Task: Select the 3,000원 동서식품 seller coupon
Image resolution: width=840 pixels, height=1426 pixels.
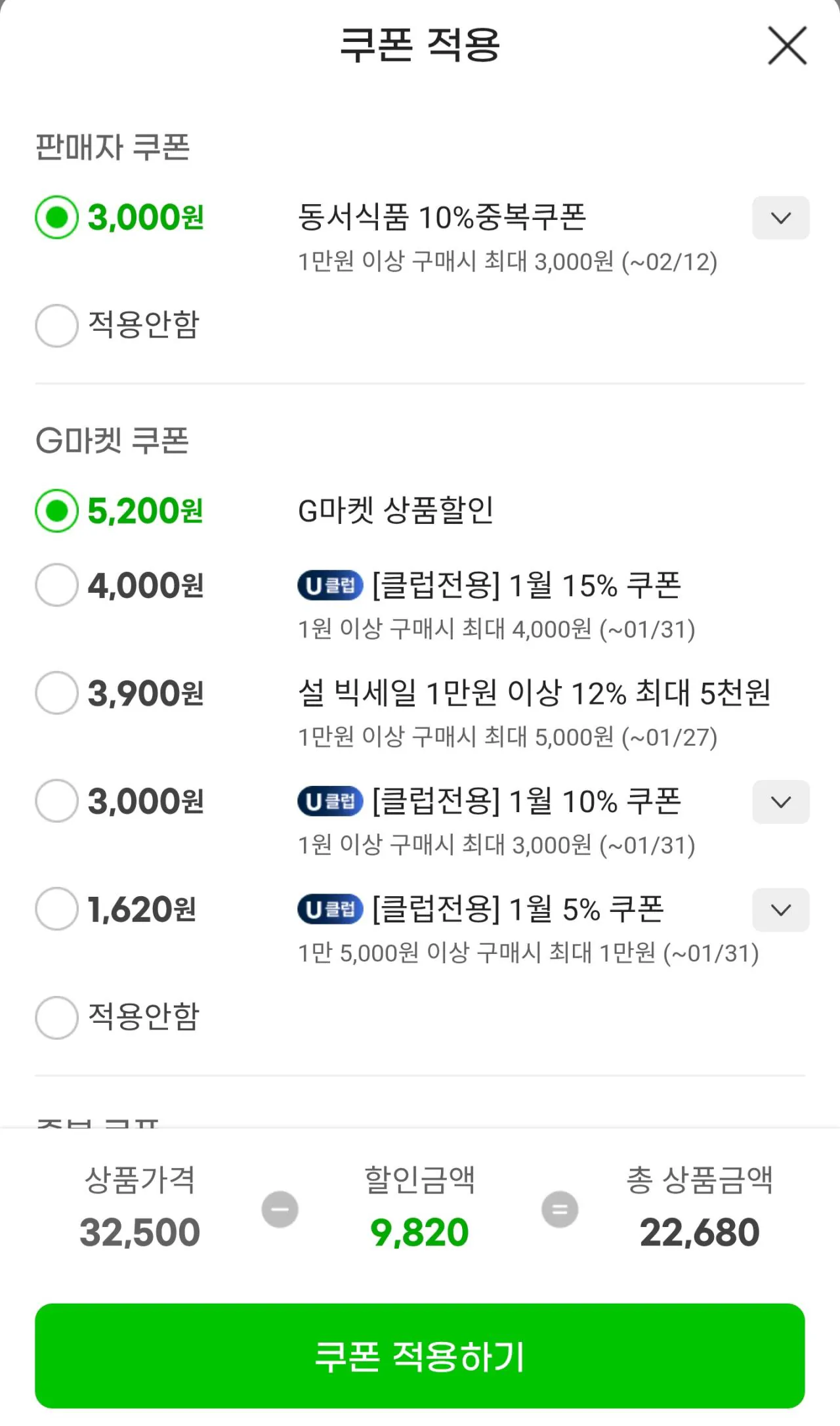Action: [57, 217]
